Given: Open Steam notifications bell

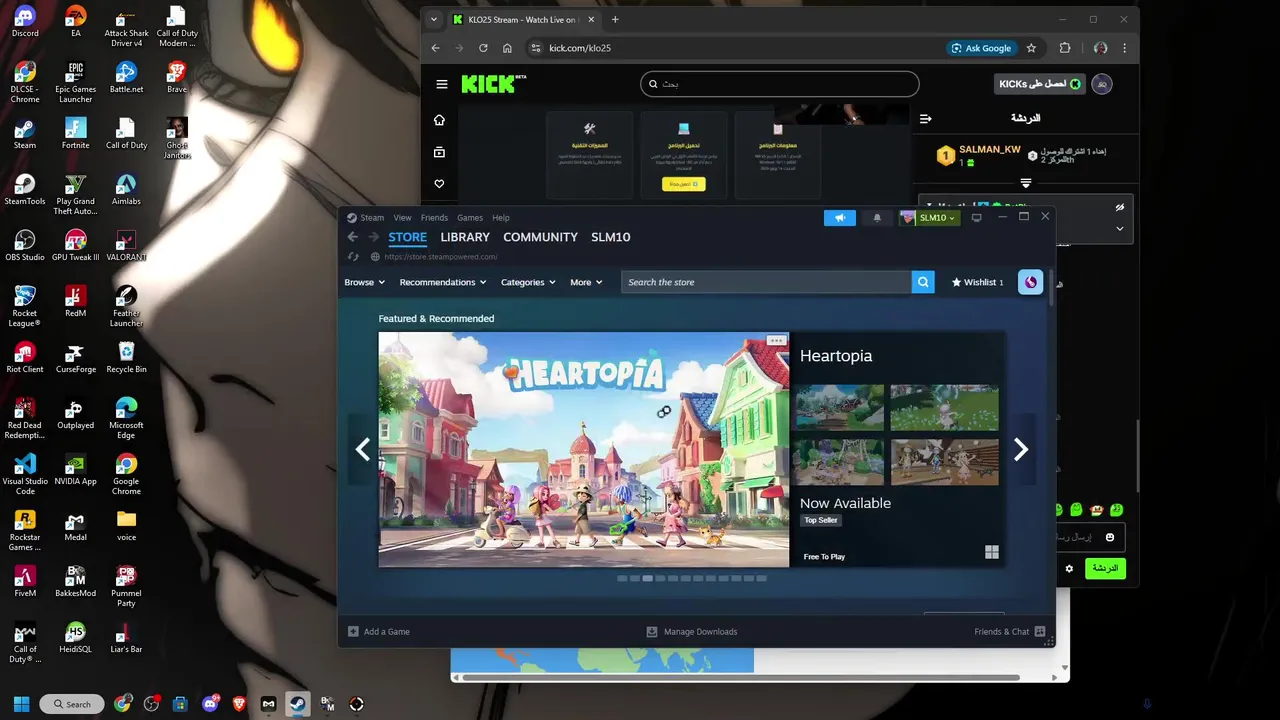Looking at the screenshot, I should pos(877,218).
